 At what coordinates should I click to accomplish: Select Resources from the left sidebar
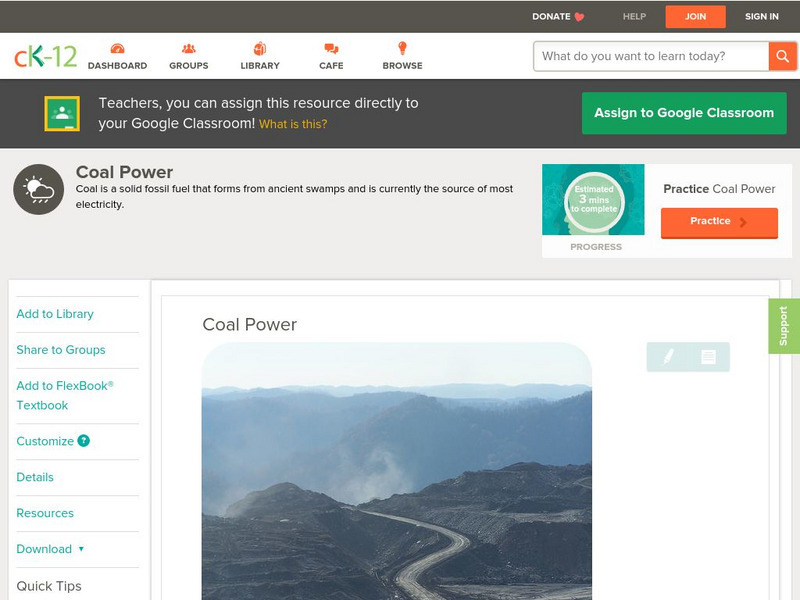point(43,513)
